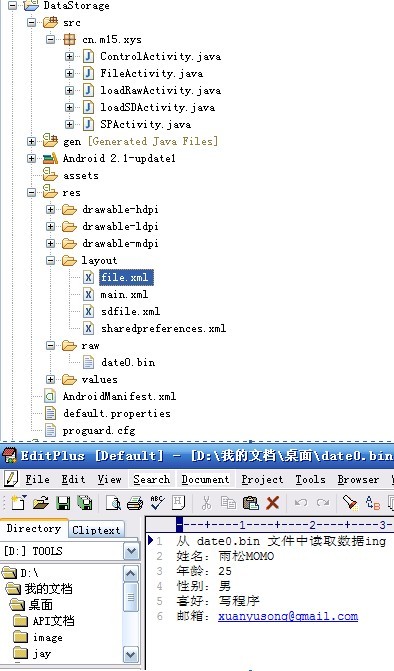The width and height of the screenshot is (394, 671).
Task: Click the Find flashlight icon
Action: pos(350,502)
